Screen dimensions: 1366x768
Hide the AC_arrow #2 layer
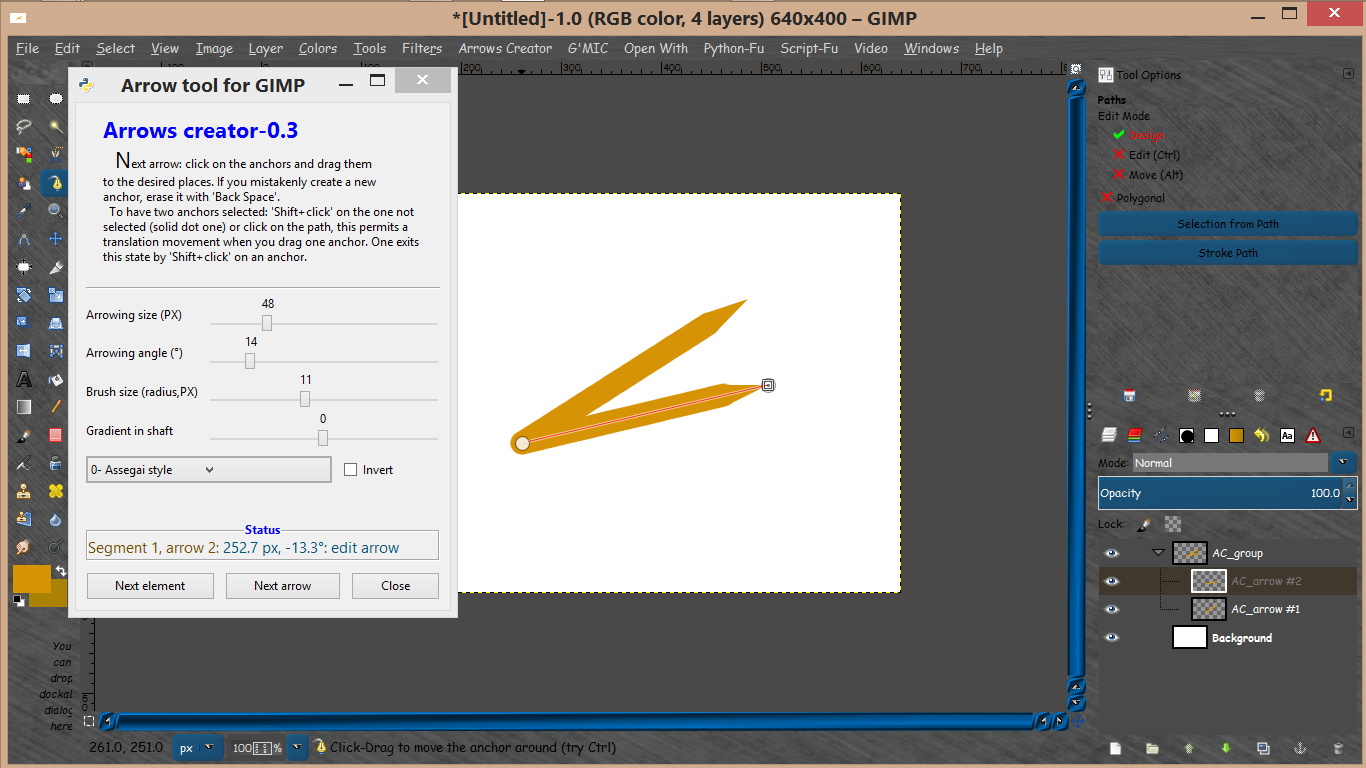coord(1112,581)
